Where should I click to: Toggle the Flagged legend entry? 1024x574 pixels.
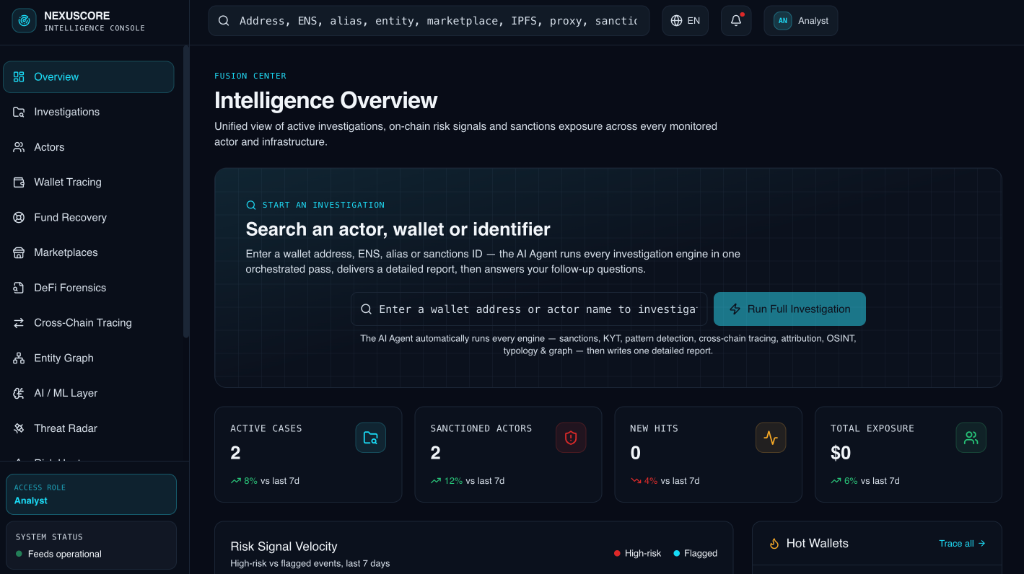point(696,554)
